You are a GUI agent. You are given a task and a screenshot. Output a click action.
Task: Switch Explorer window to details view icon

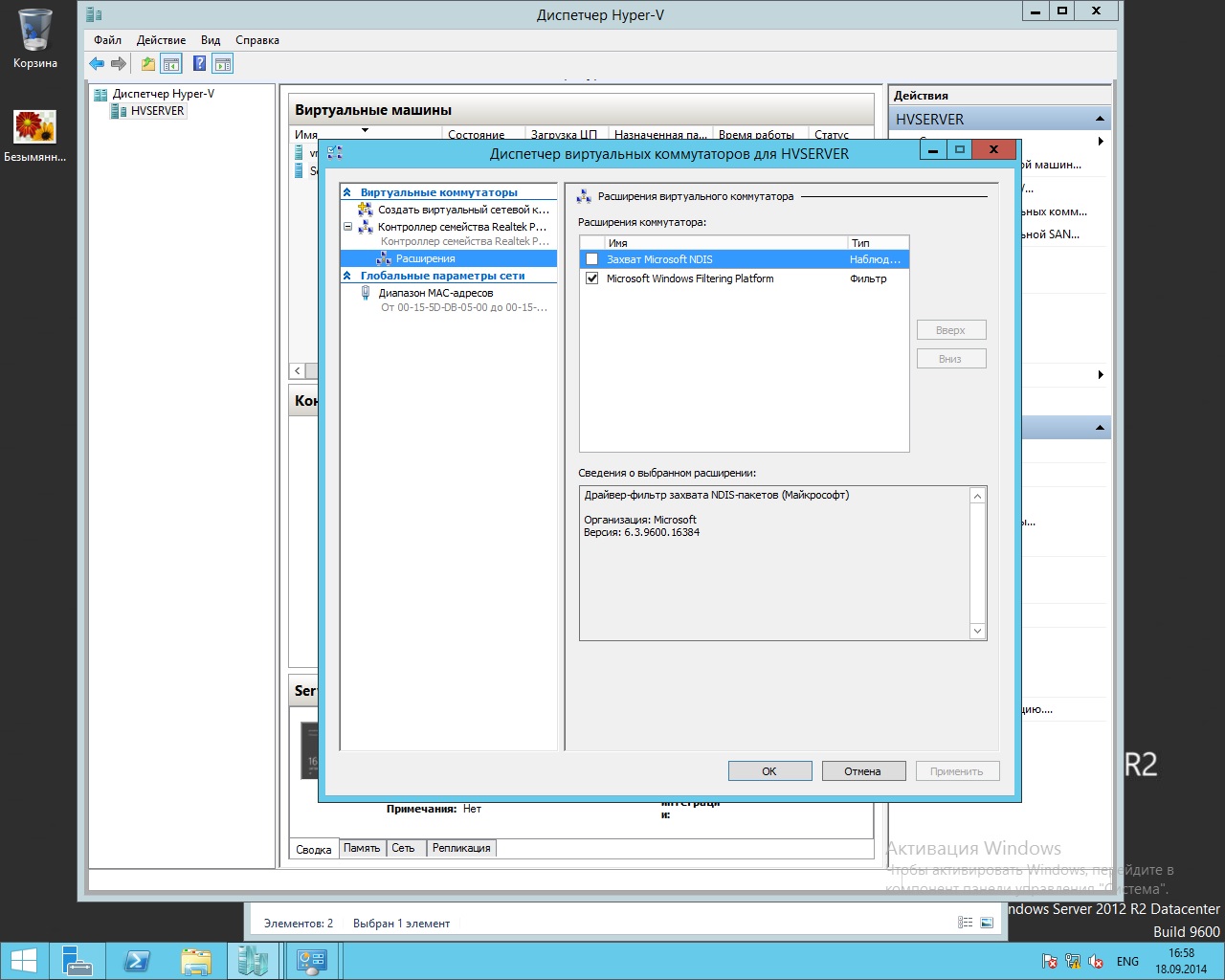[966, 923]
